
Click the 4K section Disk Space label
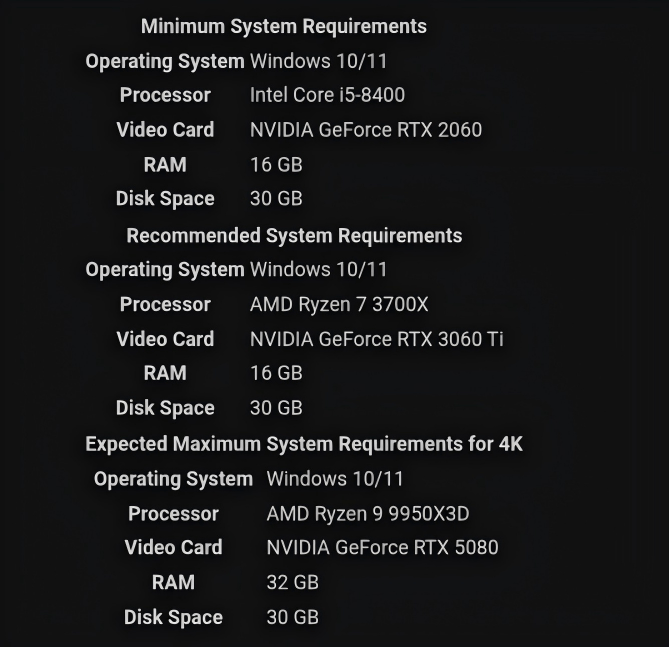[x=173, y=618]
